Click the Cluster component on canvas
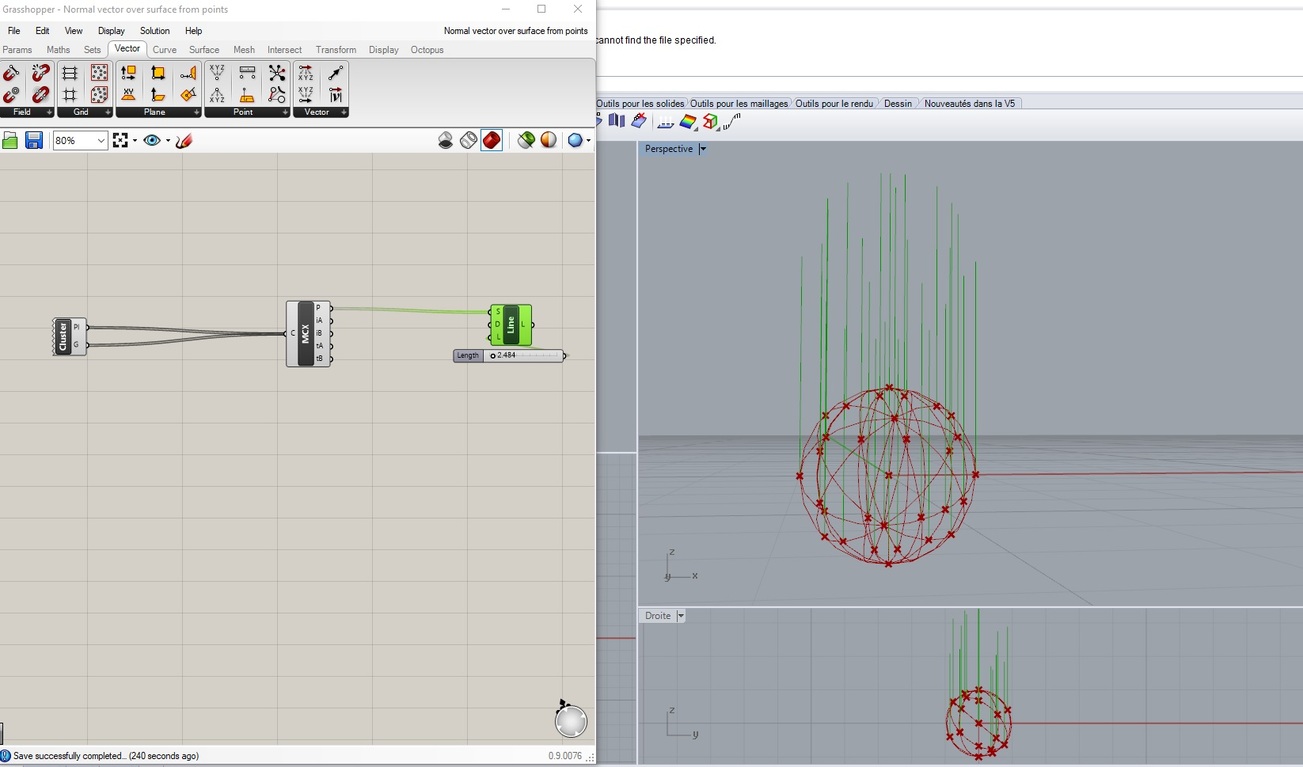The image size is (1303, 767). 63,336
